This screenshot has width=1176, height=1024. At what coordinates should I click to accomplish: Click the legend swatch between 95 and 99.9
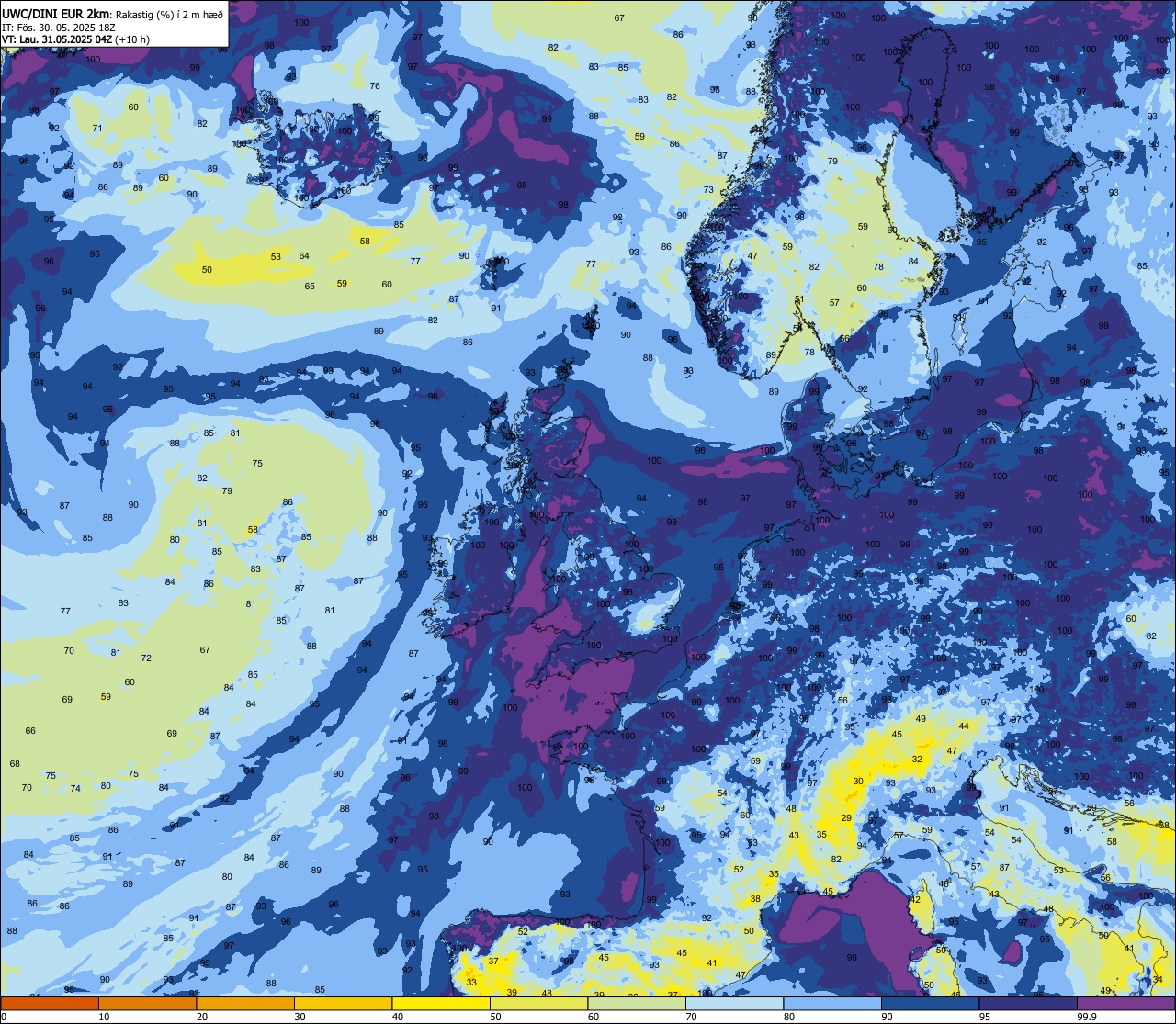tap(1028, 1004)
